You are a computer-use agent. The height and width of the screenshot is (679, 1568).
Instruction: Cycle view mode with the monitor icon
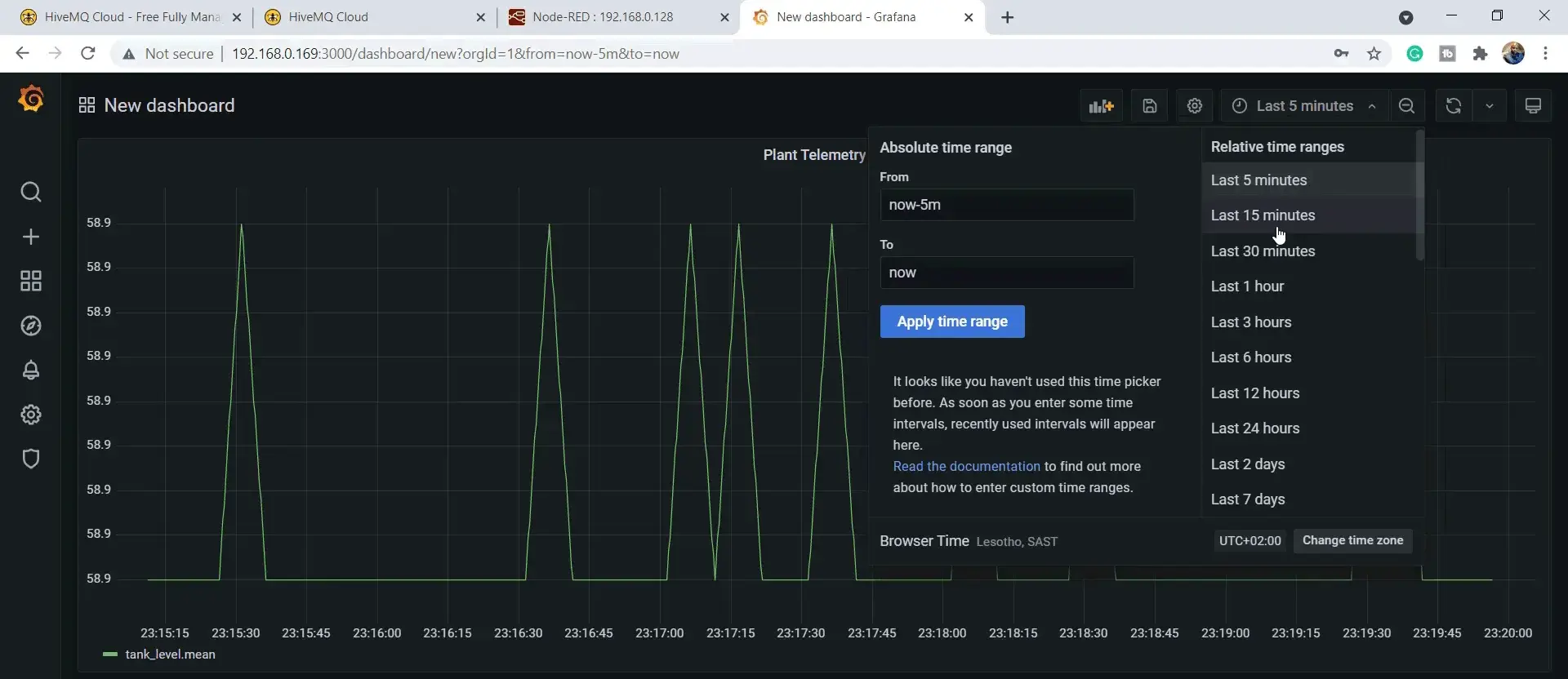1533,106
